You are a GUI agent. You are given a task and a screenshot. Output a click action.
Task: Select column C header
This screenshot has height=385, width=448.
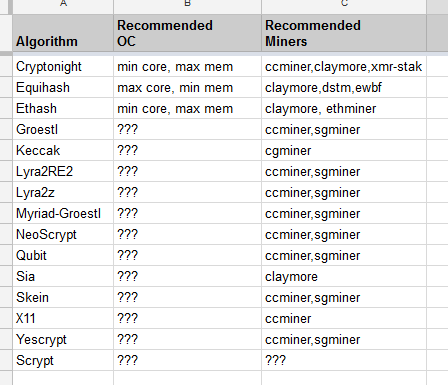344,5
